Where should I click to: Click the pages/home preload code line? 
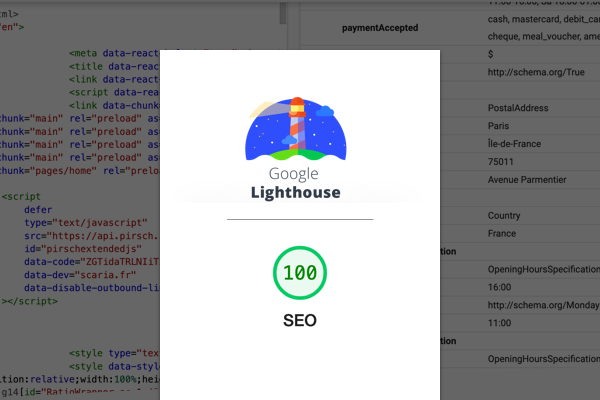(80, 171)
